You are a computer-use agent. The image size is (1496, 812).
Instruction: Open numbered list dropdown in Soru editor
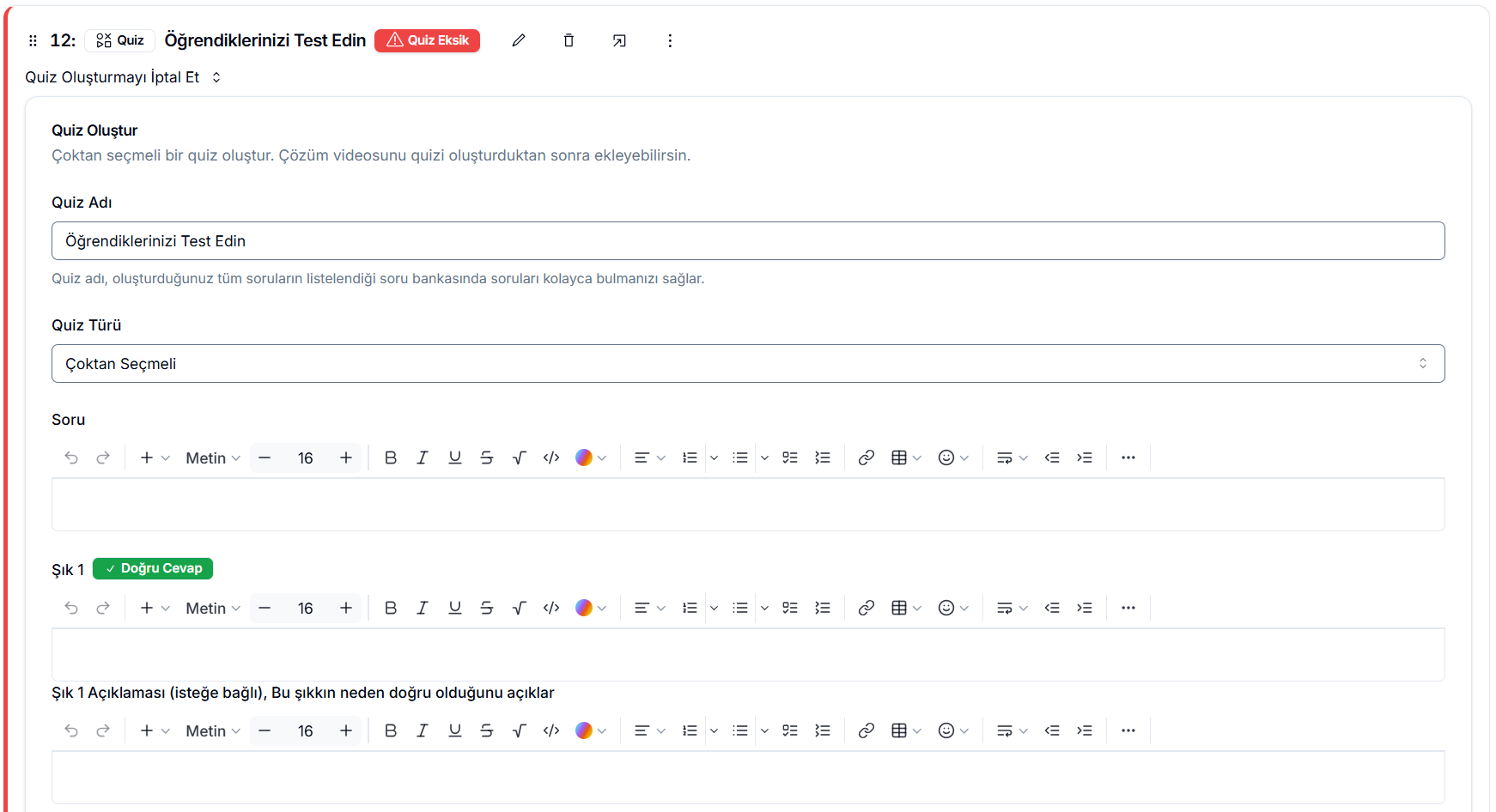click(714, 458)
